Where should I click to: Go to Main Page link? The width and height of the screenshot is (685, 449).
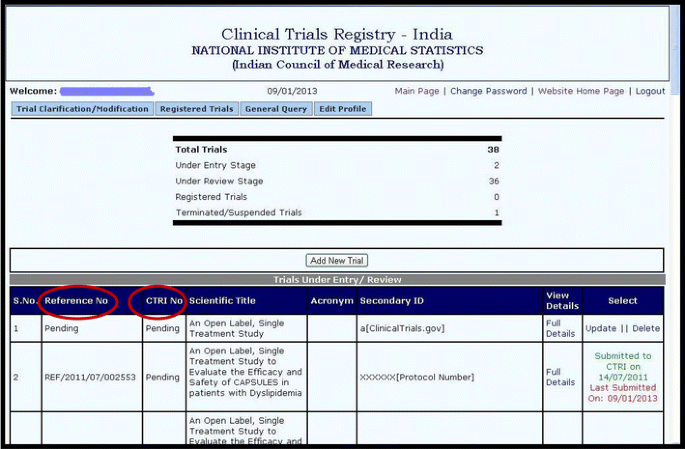[417, 91]
